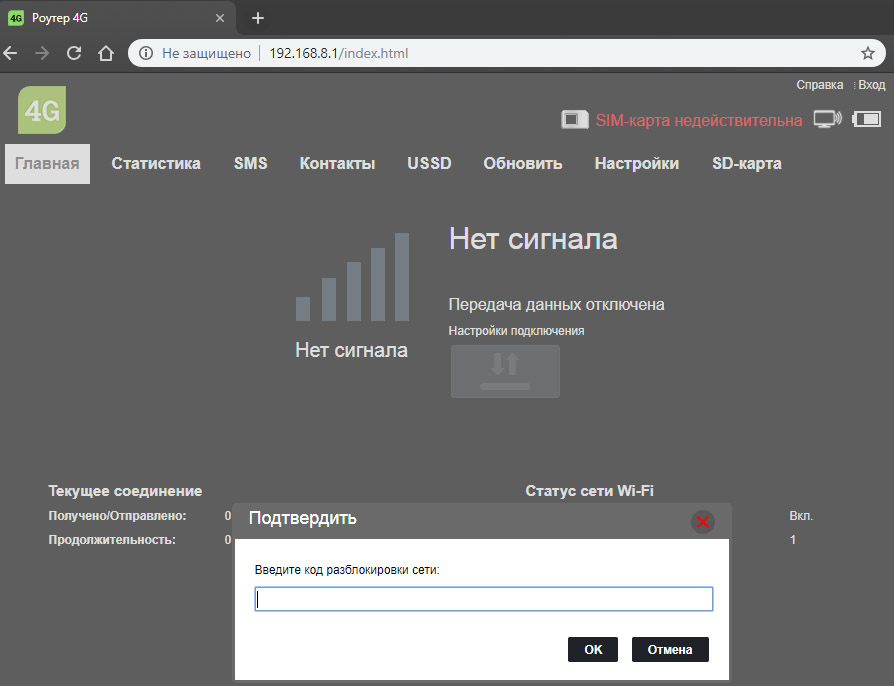Click the Вход login link
The image size is (894, 686).
(x=871, y=85)
